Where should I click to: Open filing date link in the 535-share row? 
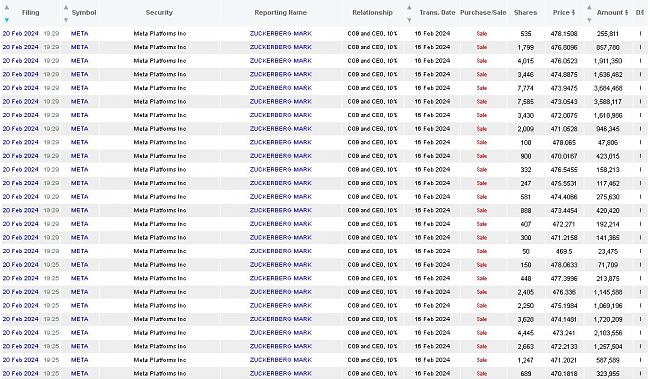[x=20, y=34]
